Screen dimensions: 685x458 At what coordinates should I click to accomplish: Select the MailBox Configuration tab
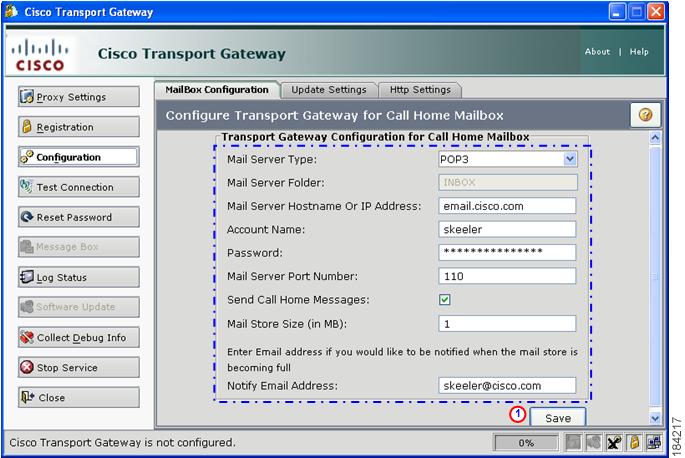pos(217,90)
